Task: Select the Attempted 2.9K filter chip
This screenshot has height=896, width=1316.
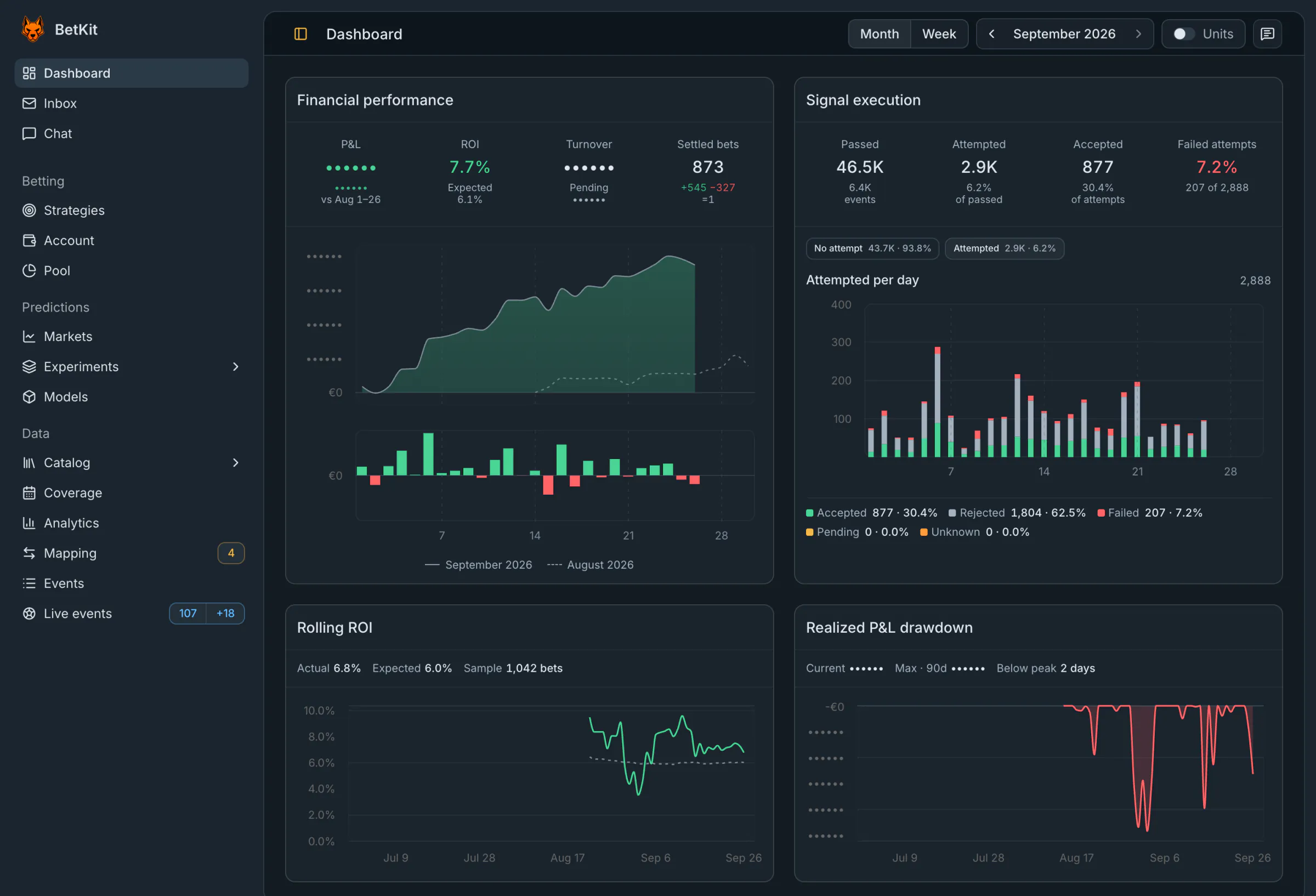Action: click(1004, 248)
